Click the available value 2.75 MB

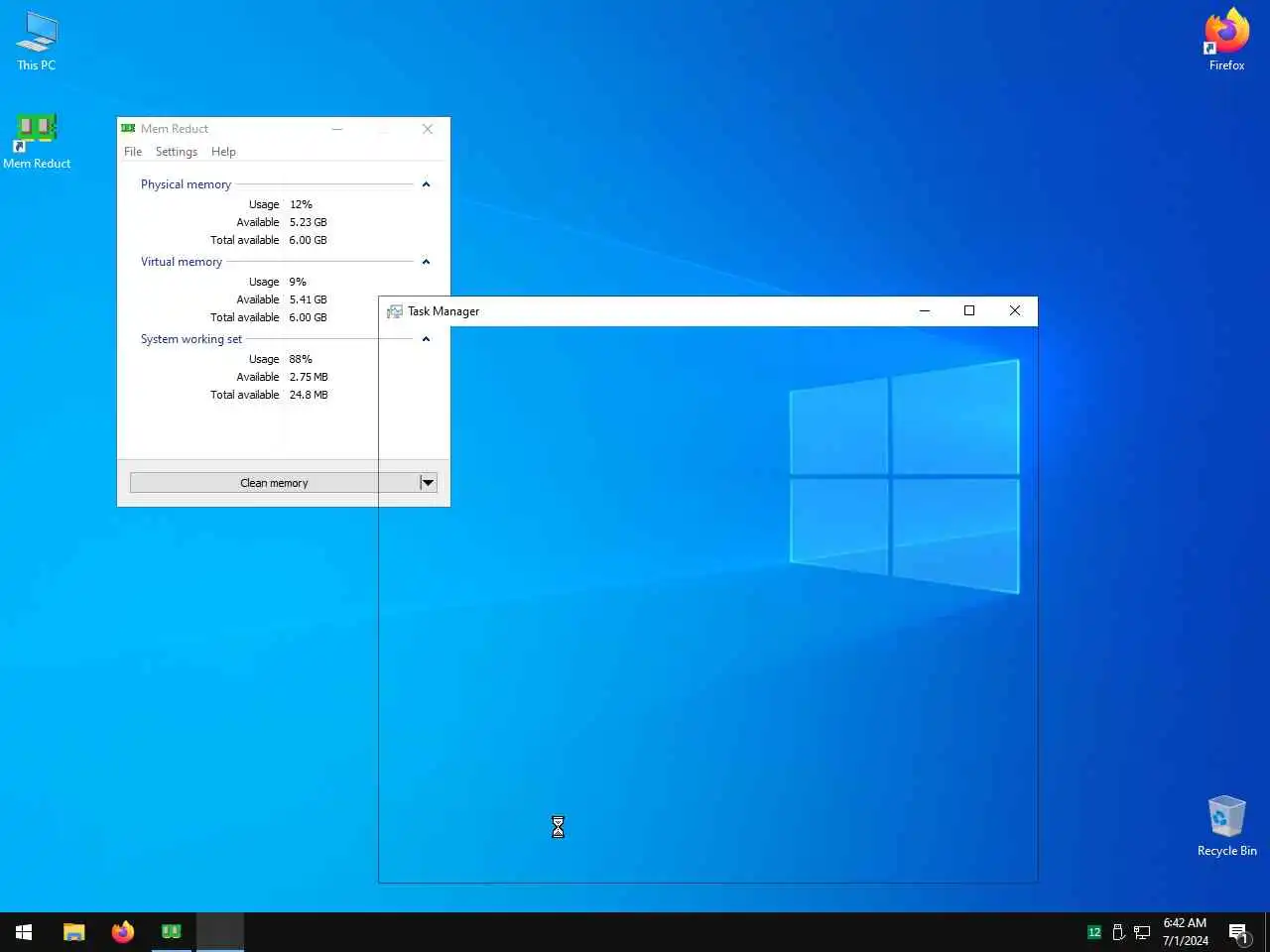(309, 377)
